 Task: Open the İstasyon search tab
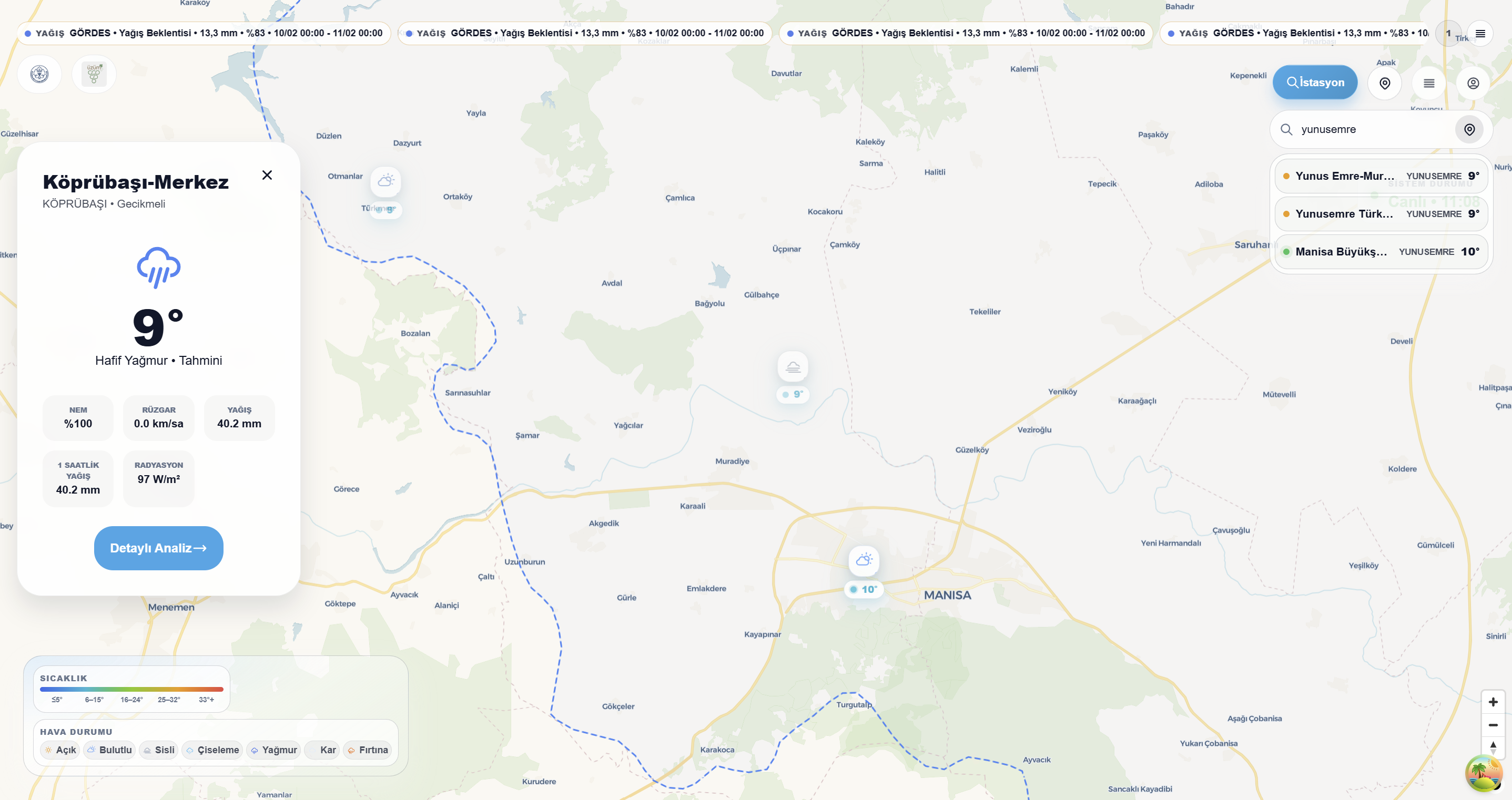click(1315, 83)
